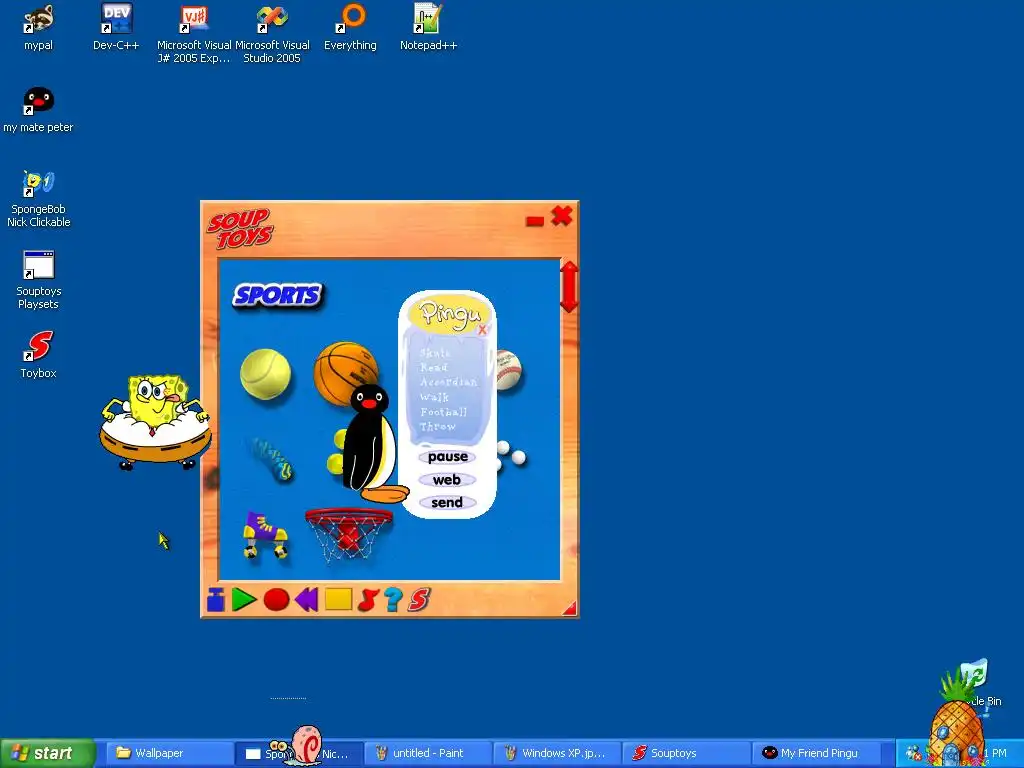Click the red resize corner of Soup Toys
Viewport: 1024px width, 768px height.
pyautogui.click(x=569, y=608)
